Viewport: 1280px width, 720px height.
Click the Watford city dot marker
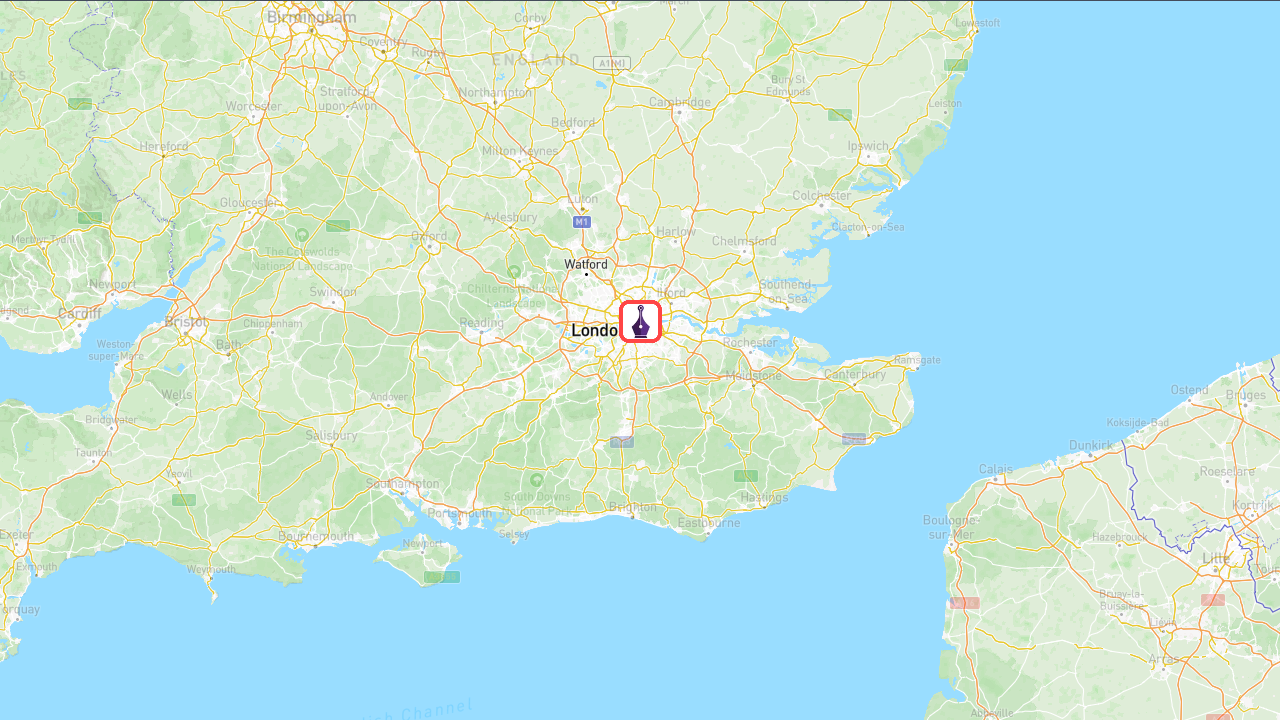[x=586, y=274]
